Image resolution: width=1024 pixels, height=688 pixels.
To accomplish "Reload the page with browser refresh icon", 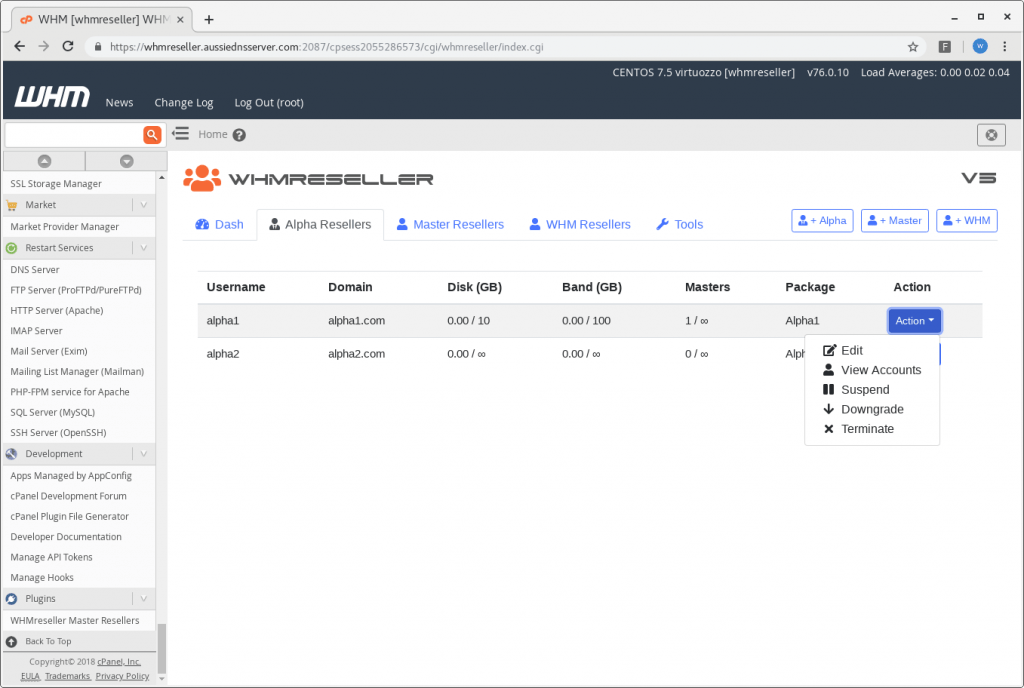I will [x=68, y=46].
